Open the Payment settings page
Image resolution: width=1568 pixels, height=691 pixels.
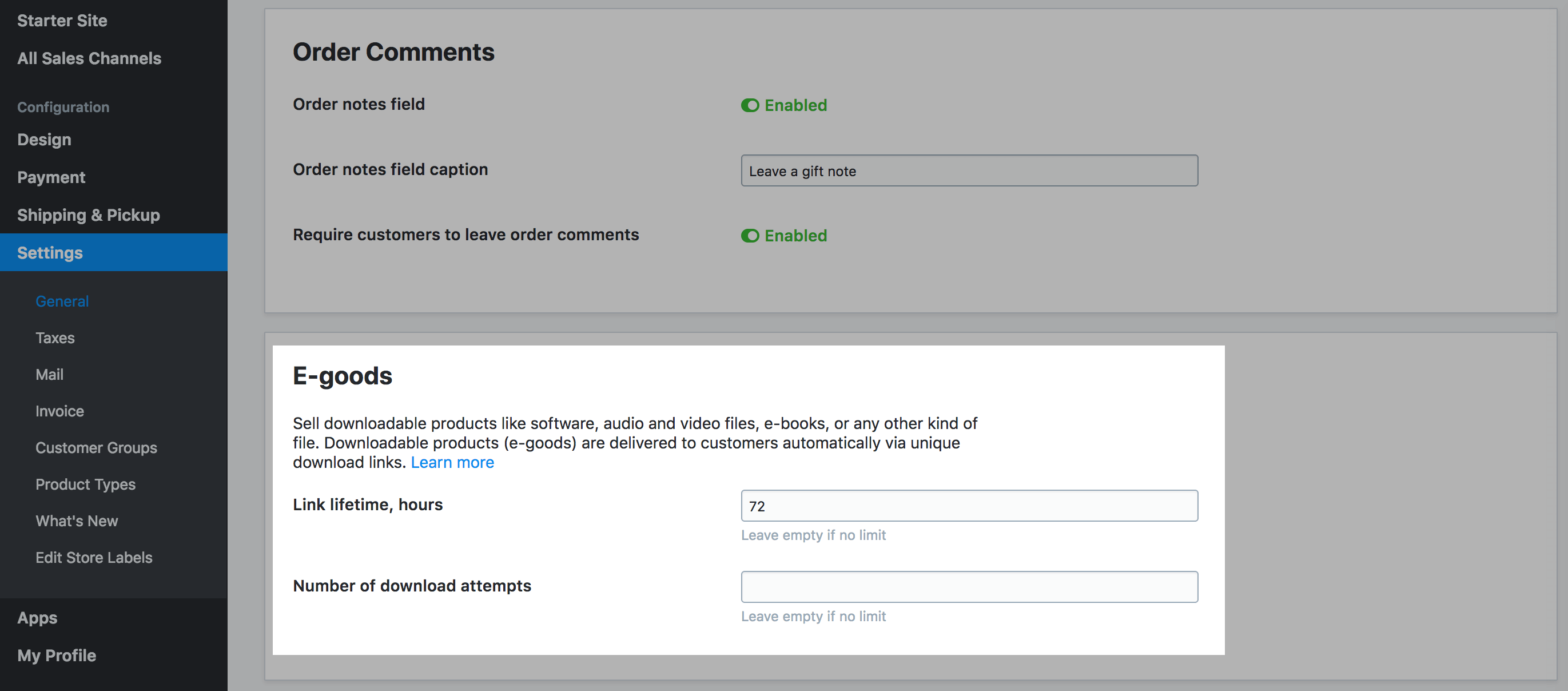click(x=51, y=177)
